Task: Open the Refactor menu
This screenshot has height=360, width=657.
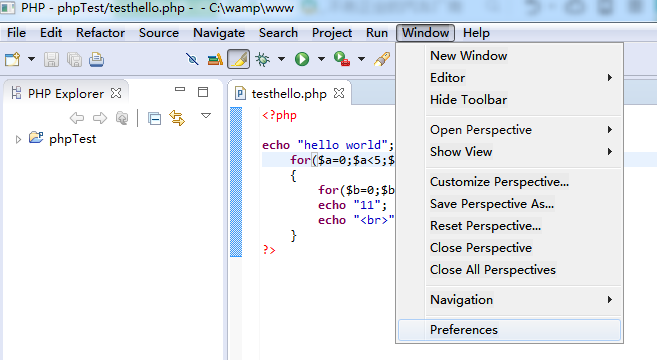Action: [x=101, y=33]
